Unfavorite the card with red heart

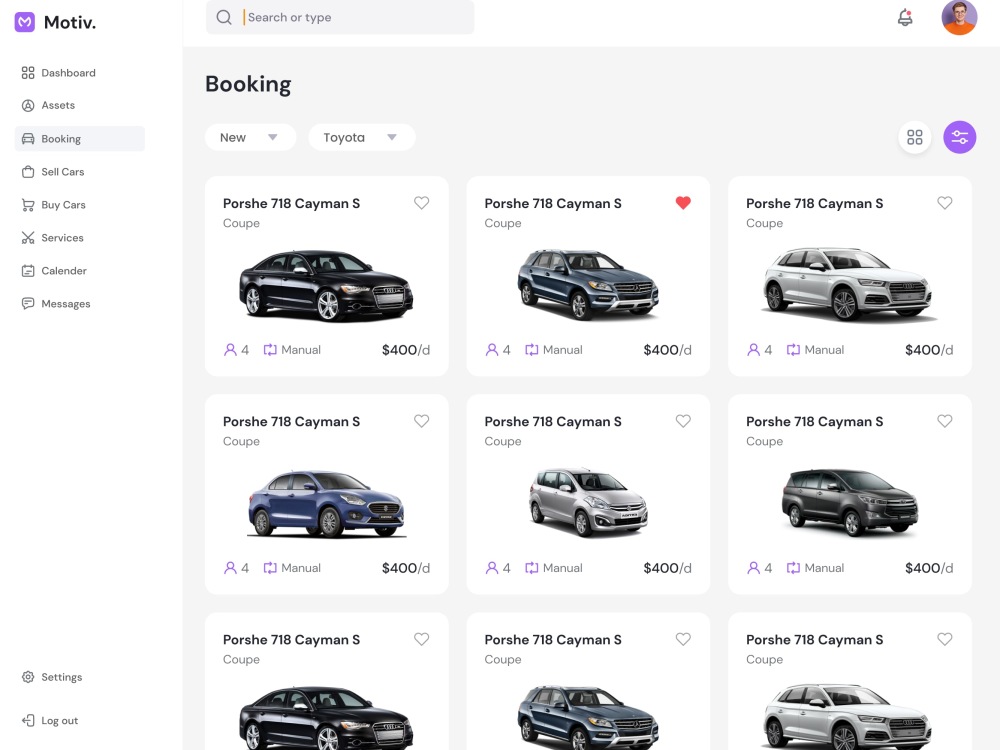[683, 203]
